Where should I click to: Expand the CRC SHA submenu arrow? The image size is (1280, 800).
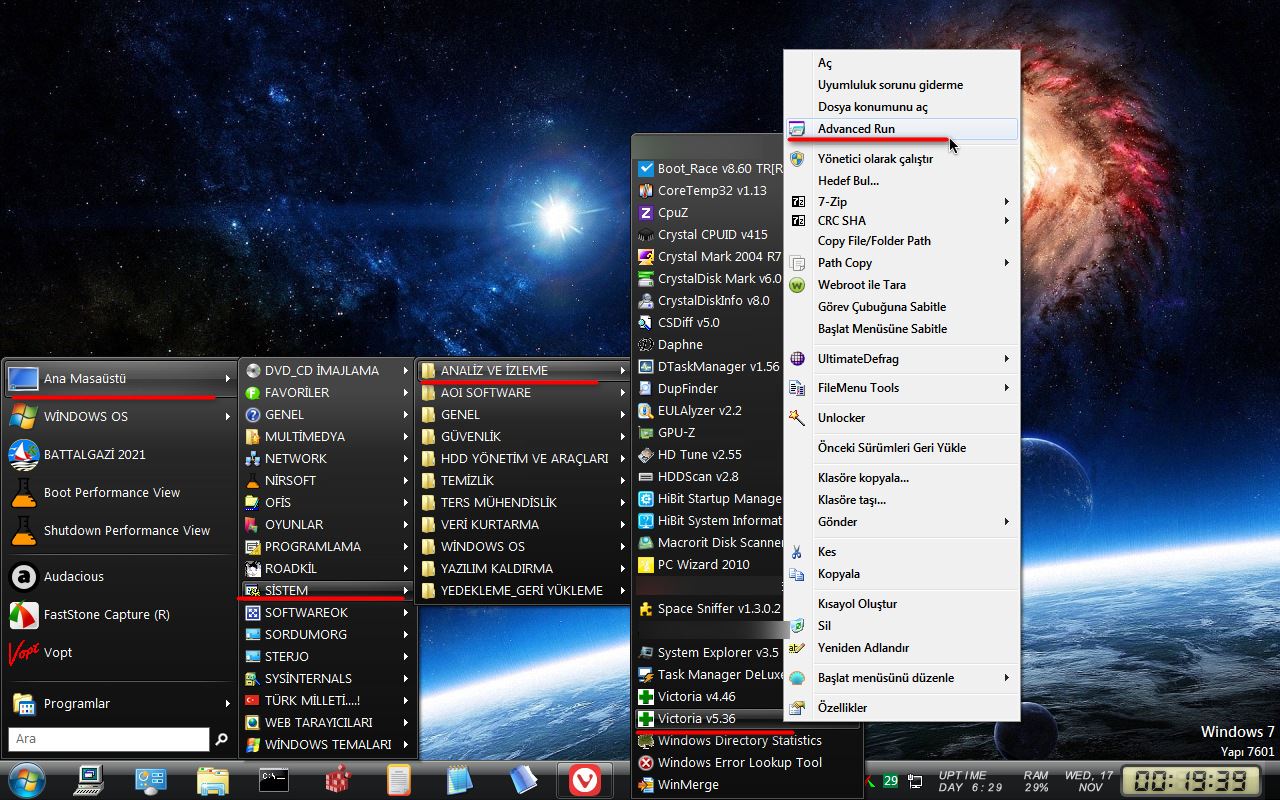pyautogui.click(x=1007, y=221)
